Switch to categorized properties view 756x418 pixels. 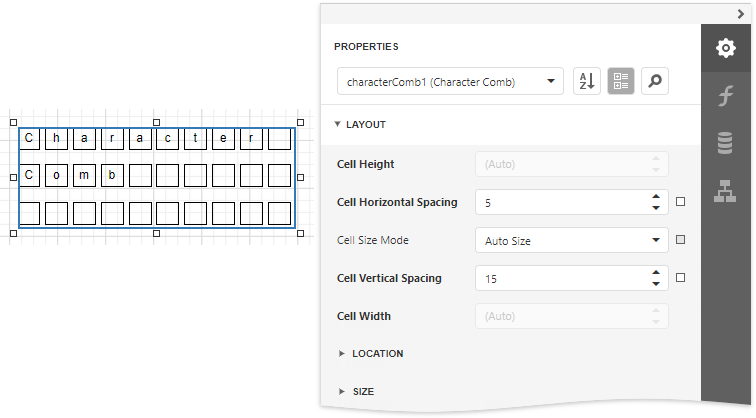coord(621,82)
